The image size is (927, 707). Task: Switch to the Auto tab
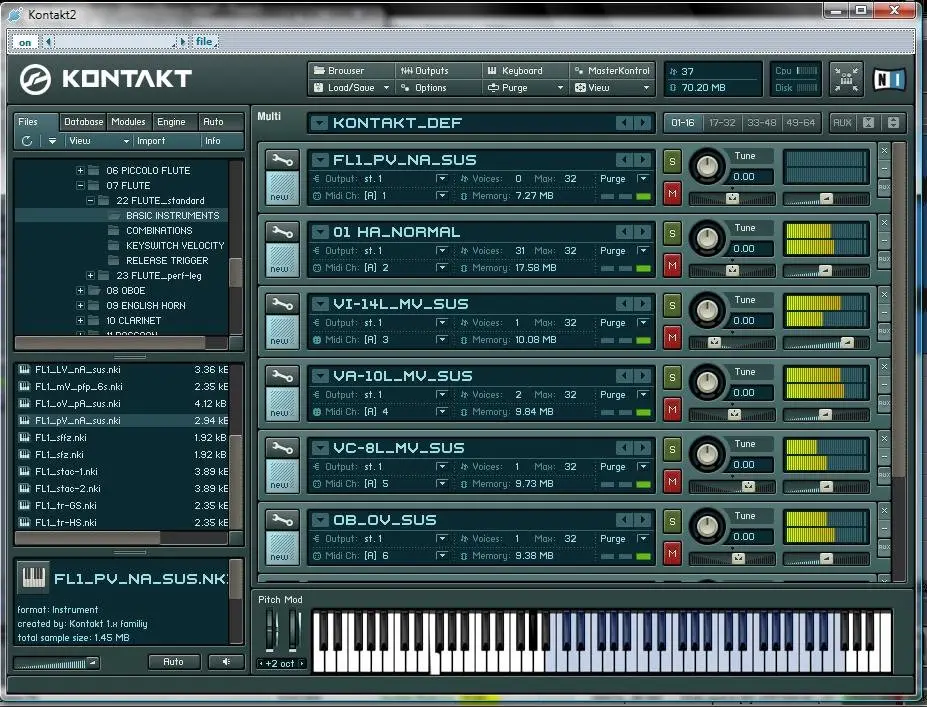213,122
